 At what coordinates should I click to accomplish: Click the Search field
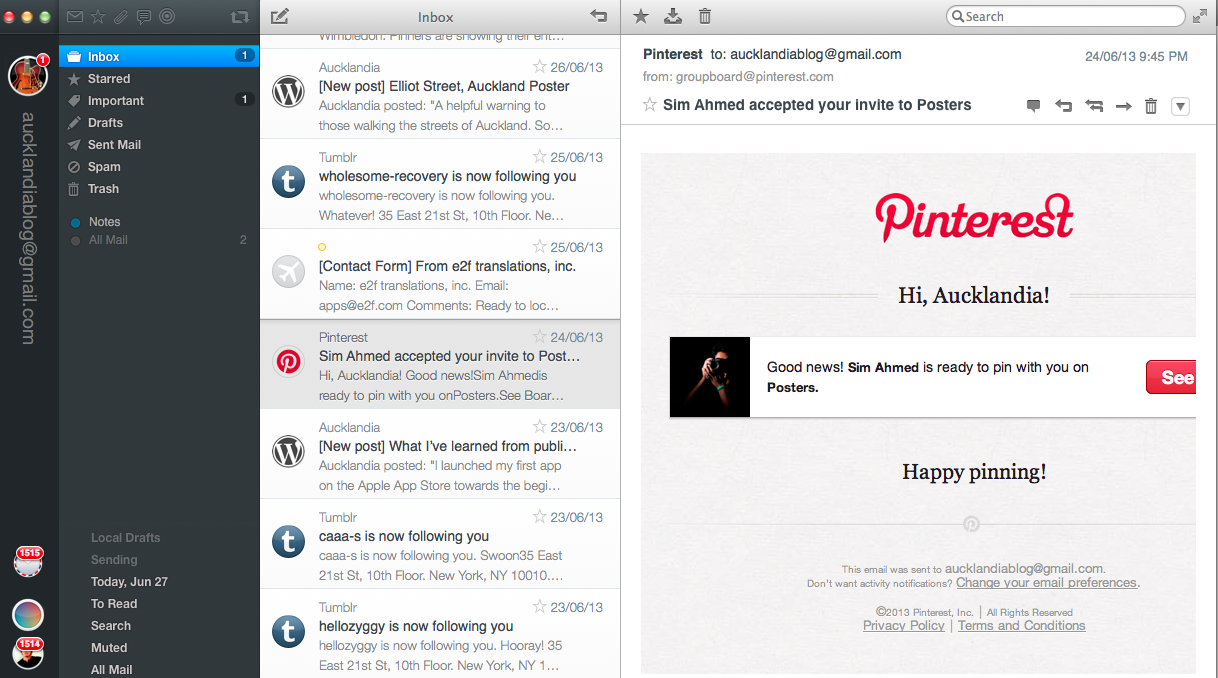(x=1065, y=16)
